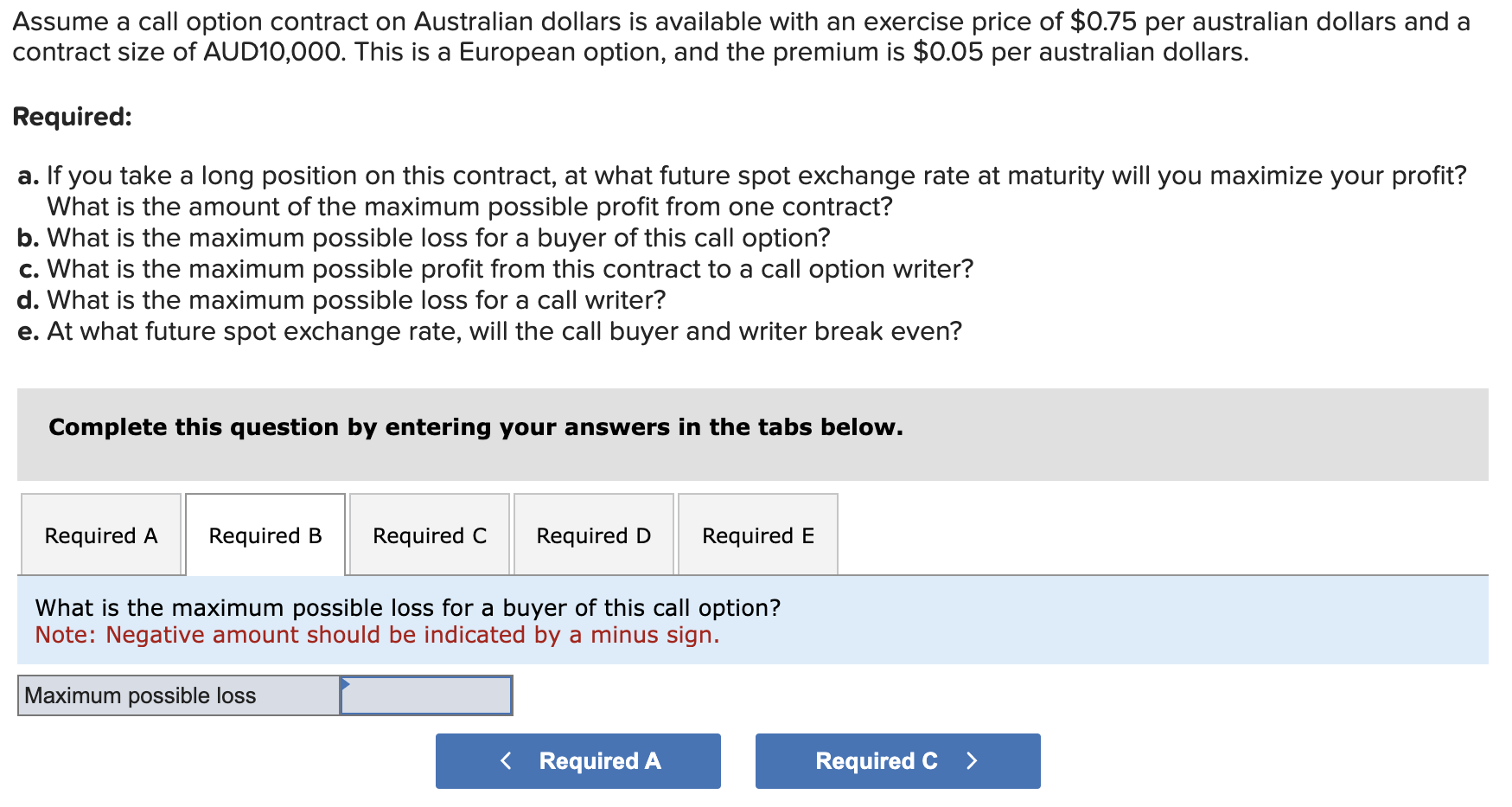
Task: Click the maximum loss question text
Action: (408, 607)
